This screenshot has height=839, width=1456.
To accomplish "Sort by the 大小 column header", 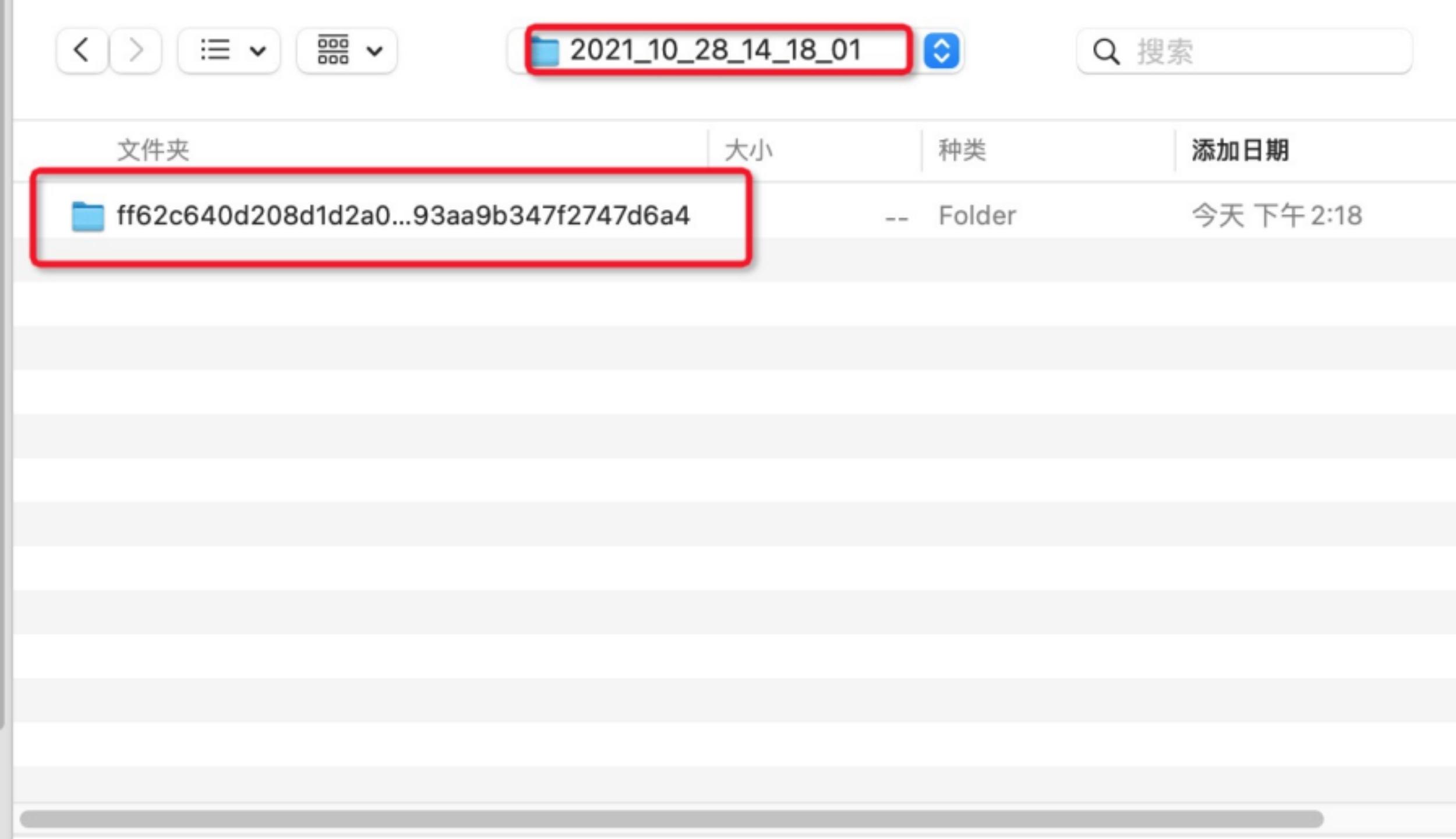I will (x=748, y=150).
